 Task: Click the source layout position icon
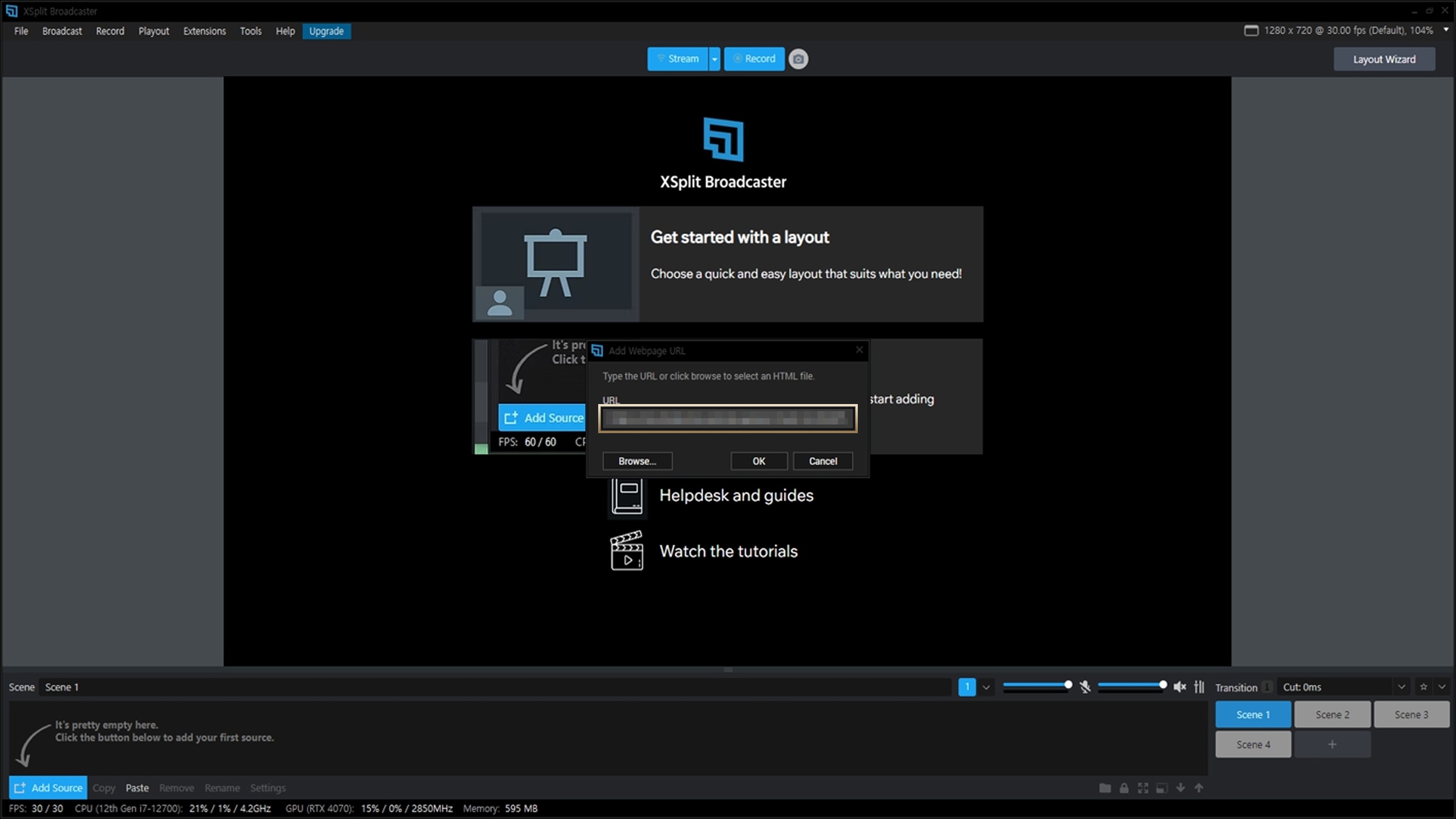[1162, 788]
